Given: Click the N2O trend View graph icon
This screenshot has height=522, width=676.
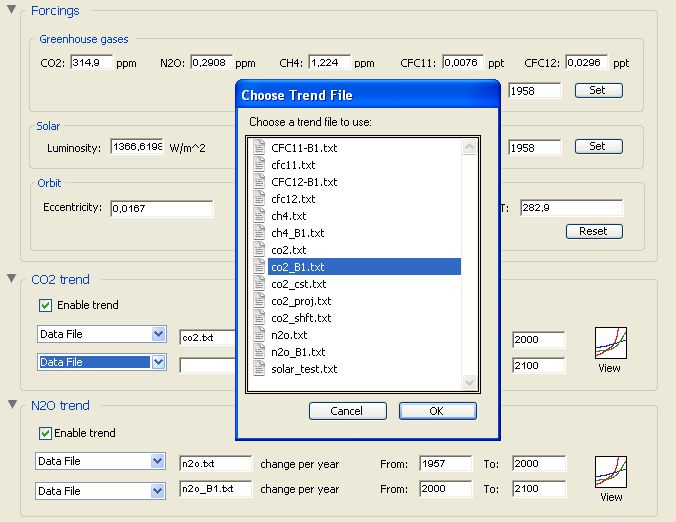Looking at the screenshot, I should point(611,473).
